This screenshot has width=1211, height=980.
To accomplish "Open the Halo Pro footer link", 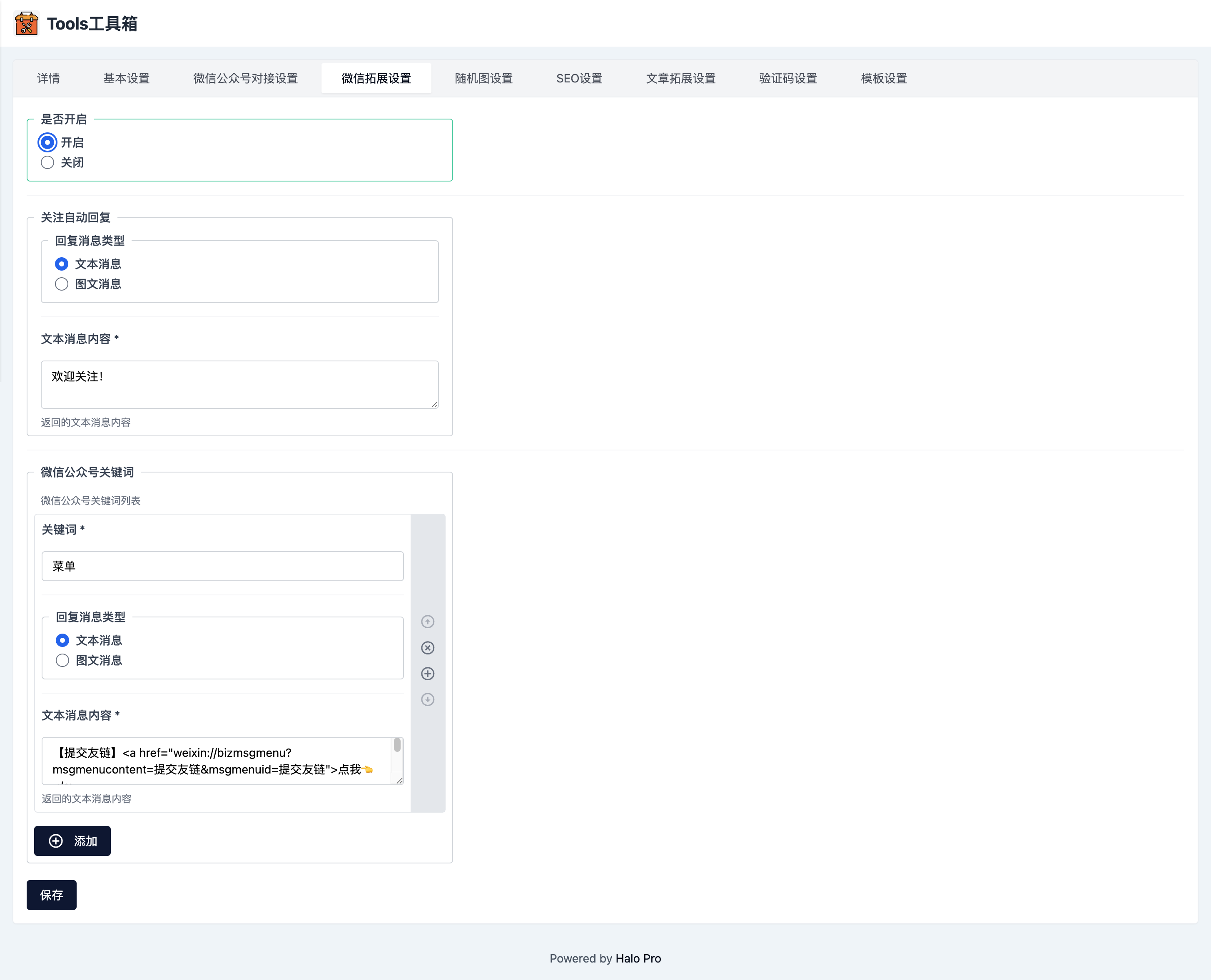I will click(638, 958).
